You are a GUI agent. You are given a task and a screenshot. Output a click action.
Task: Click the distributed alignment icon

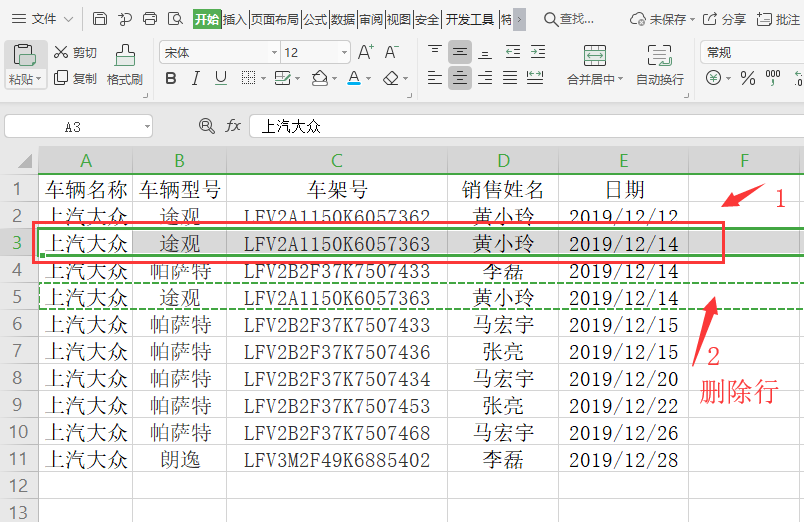(535, 78)
